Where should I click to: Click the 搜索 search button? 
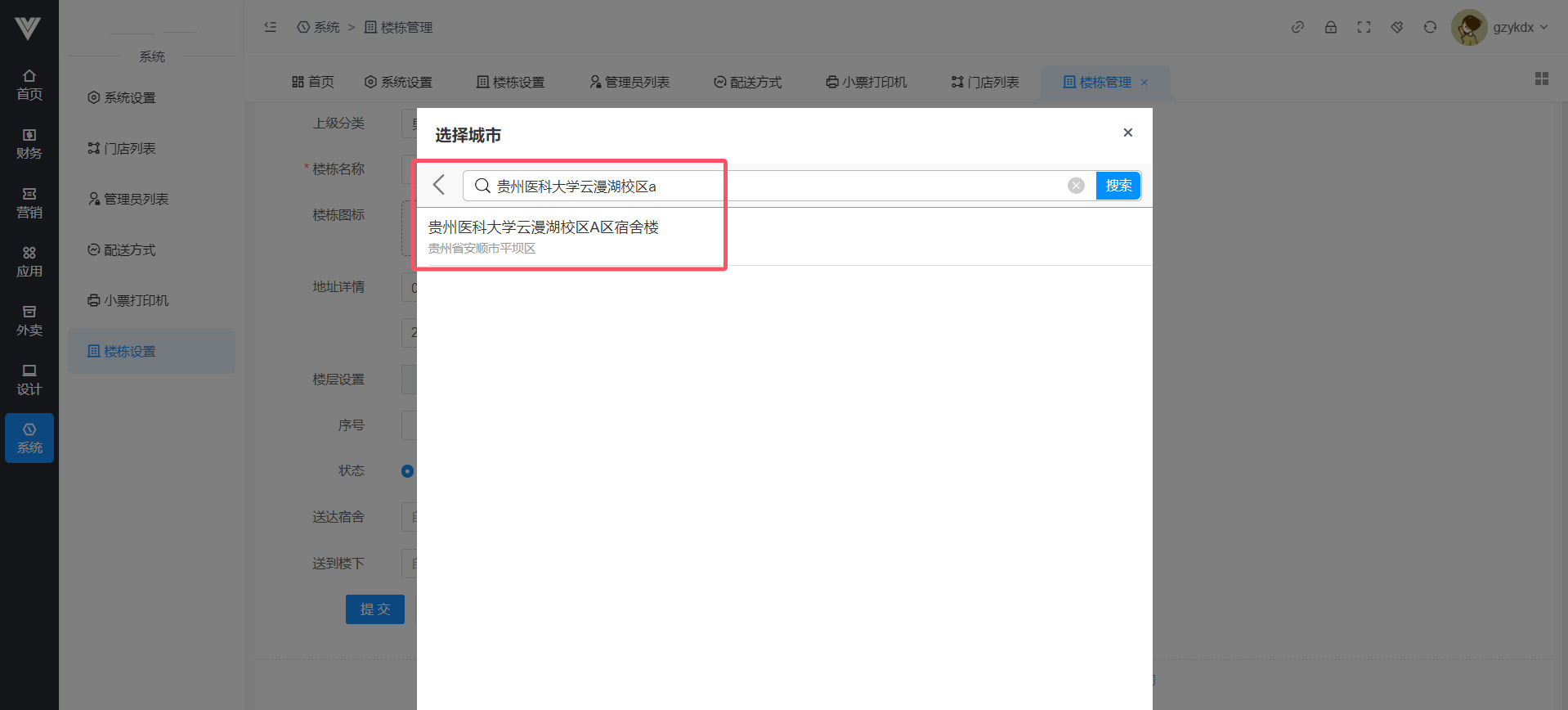point(1118,186)
